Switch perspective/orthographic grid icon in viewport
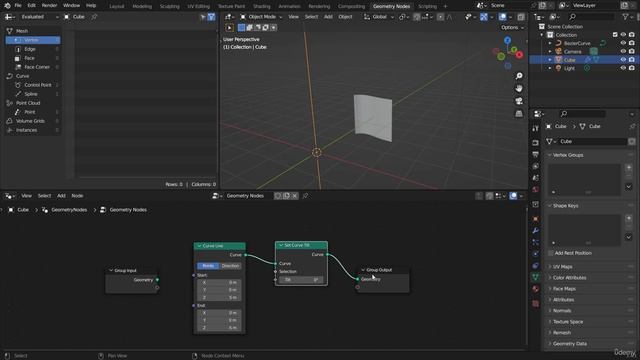The image size is (640, 360). click(x=519, y=113)
